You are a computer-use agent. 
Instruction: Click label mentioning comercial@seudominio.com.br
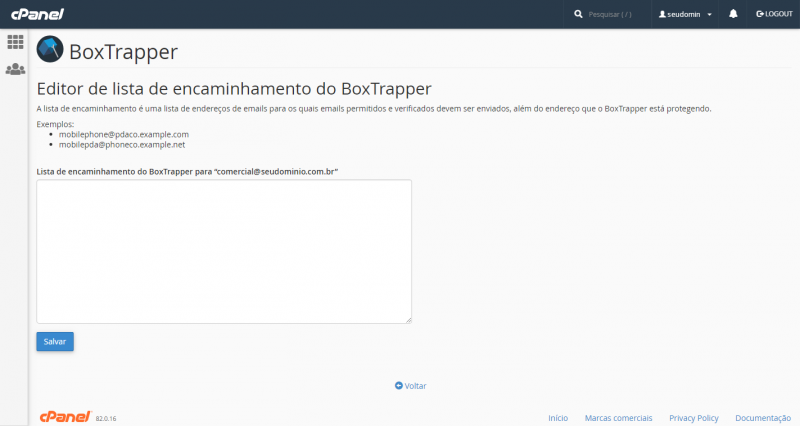pyautogui.click(x=187, y=171)
